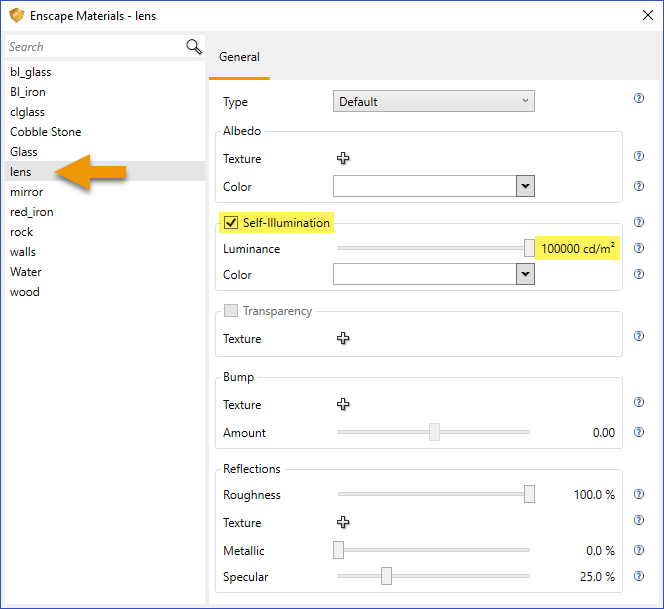Click the Roughness slider handle
This screenshot has height=609, width=664.
point(529,494)
